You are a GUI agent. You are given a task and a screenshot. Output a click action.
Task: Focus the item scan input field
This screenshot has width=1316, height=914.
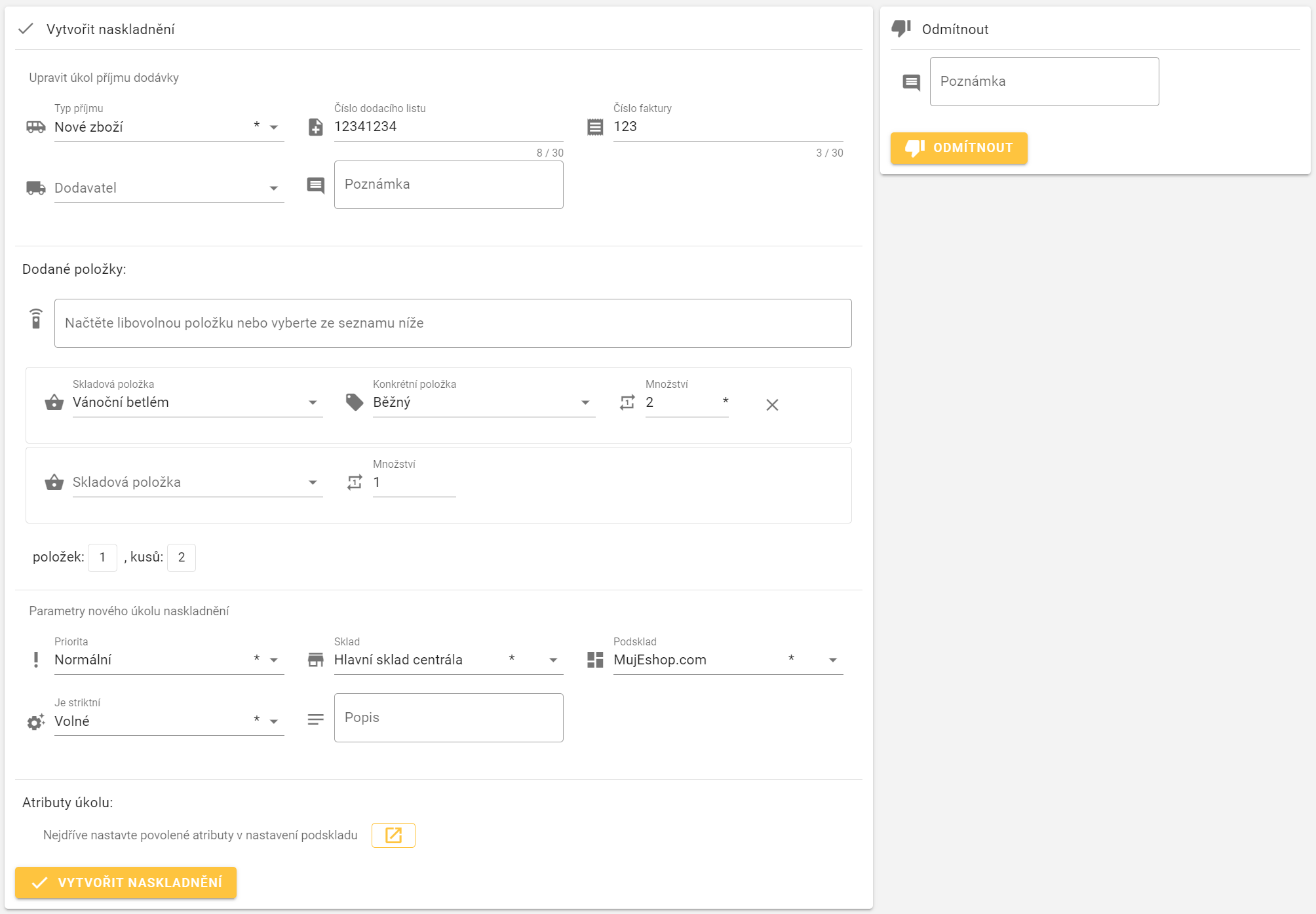(452, 323)
